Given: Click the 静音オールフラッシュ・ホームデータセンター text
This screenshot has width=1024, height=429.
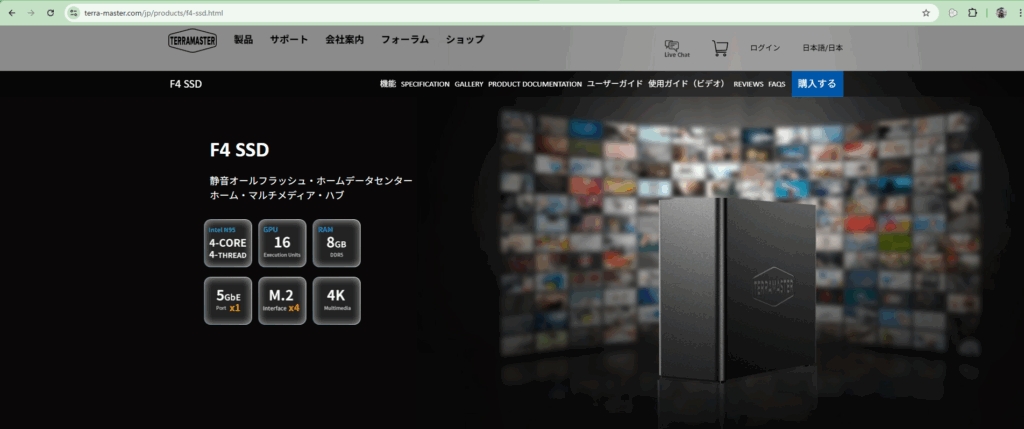Looking at the screenshot, I should click(x=311, y=180).
